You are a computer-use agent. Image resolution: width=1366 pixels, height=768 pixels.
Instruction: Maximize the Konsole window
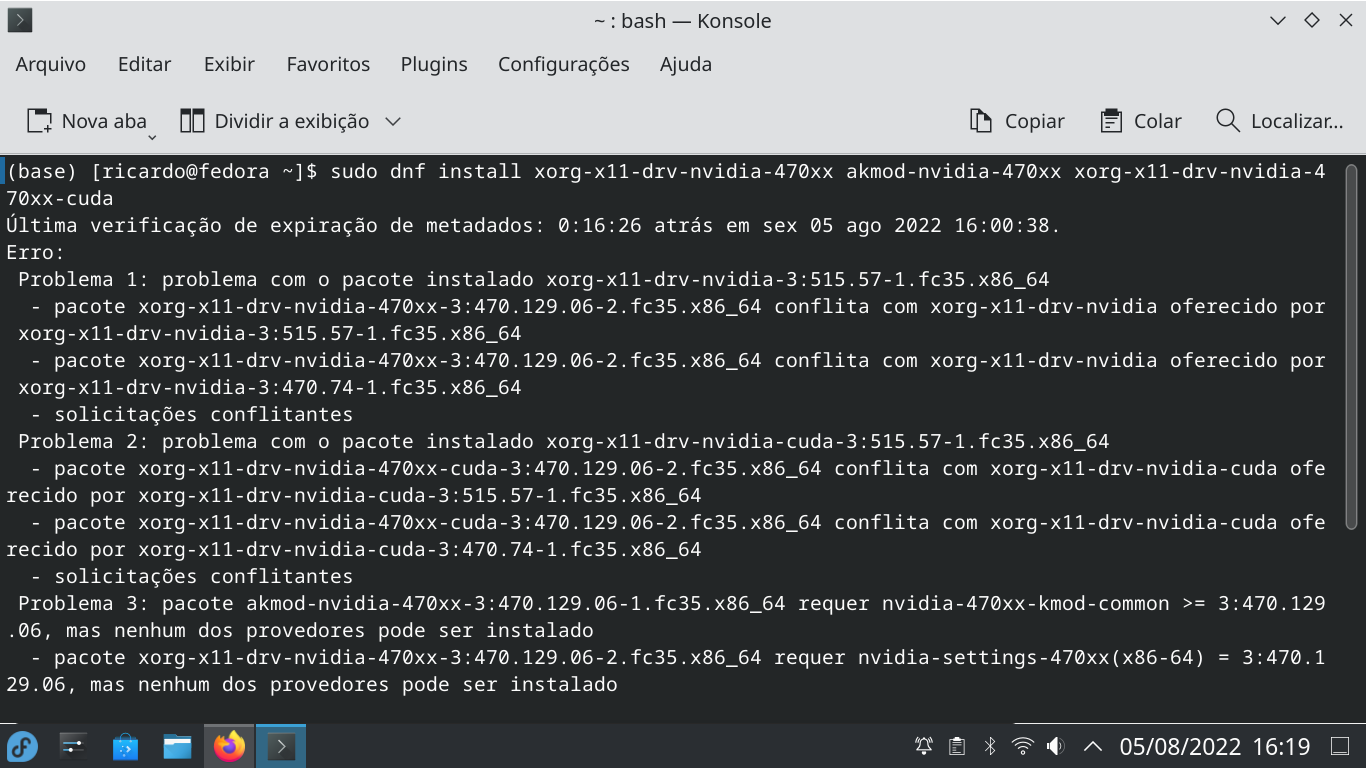click(x=1312, y=20)
